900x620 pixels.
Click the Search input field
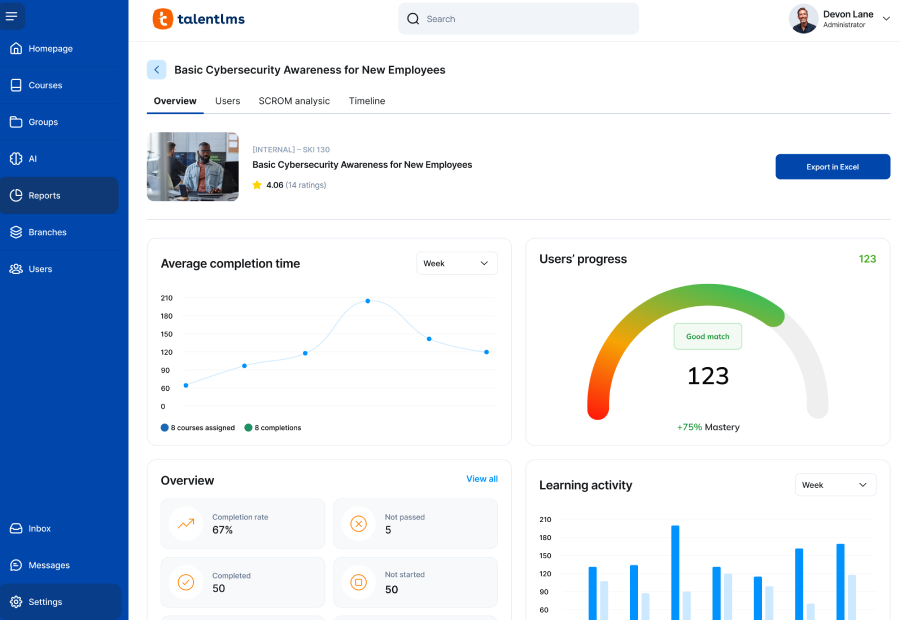coord(518,19)
